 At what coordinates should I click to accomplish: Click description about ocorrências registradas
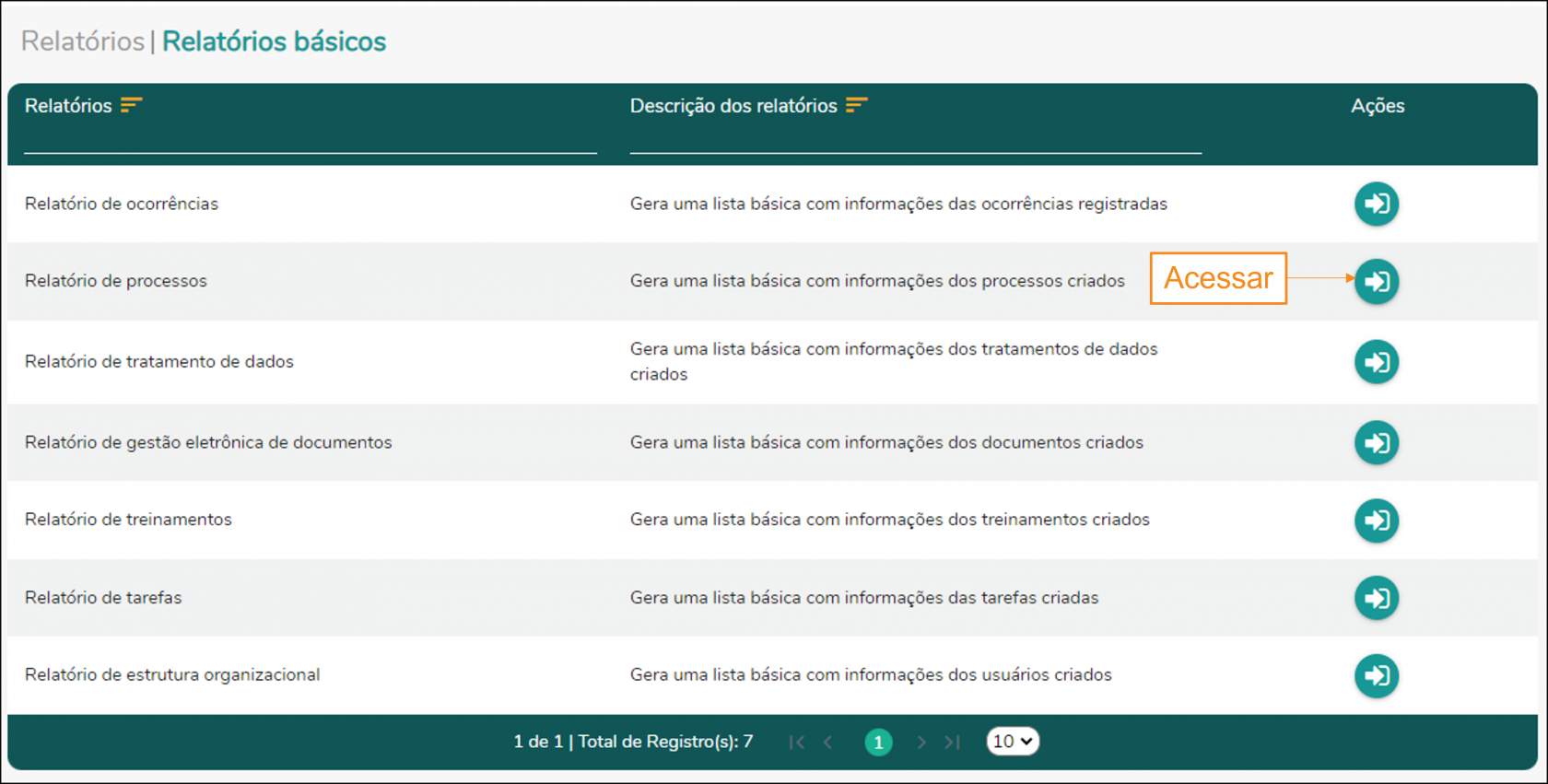pyautogui.click(x=898, y=204)
